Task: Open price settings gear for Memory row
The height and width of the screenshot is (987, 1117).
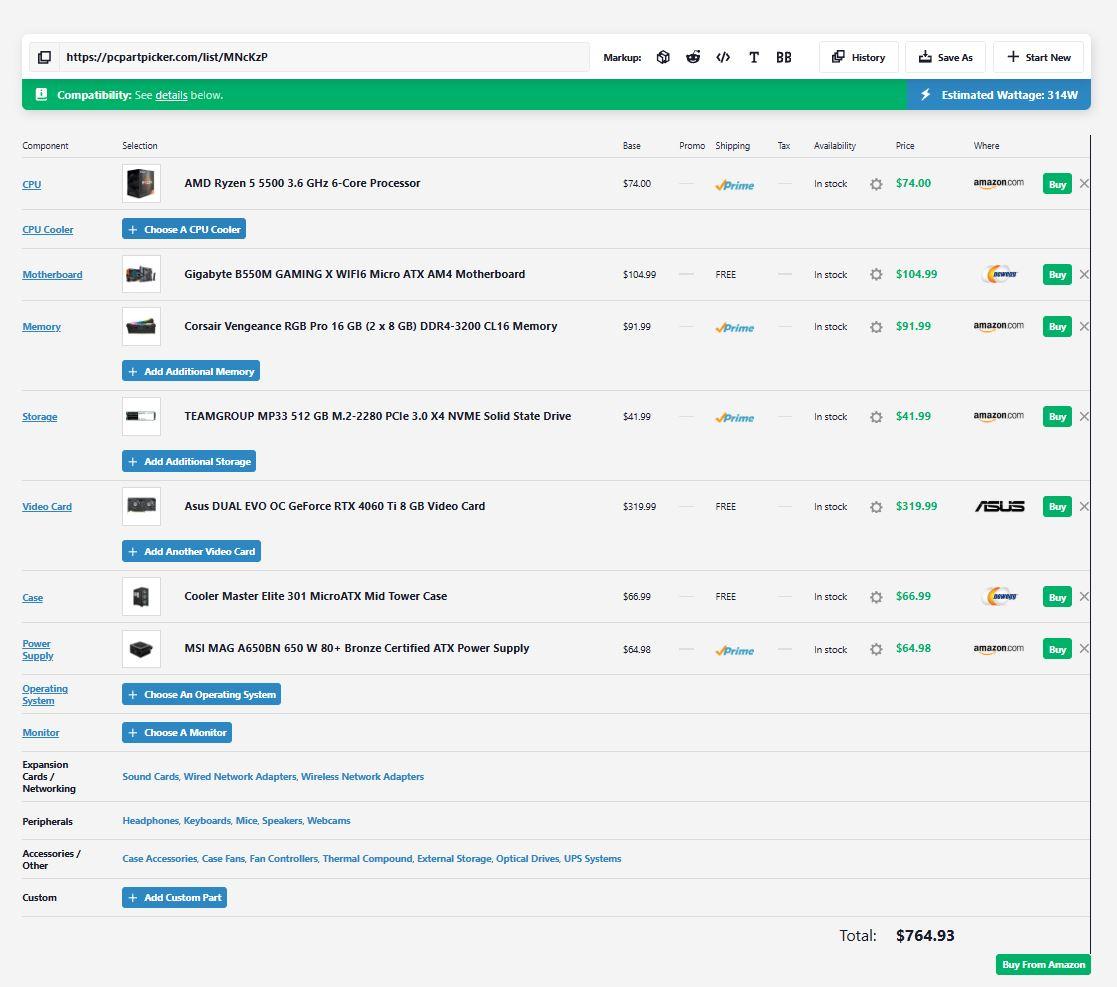Action: click(876, 327)
